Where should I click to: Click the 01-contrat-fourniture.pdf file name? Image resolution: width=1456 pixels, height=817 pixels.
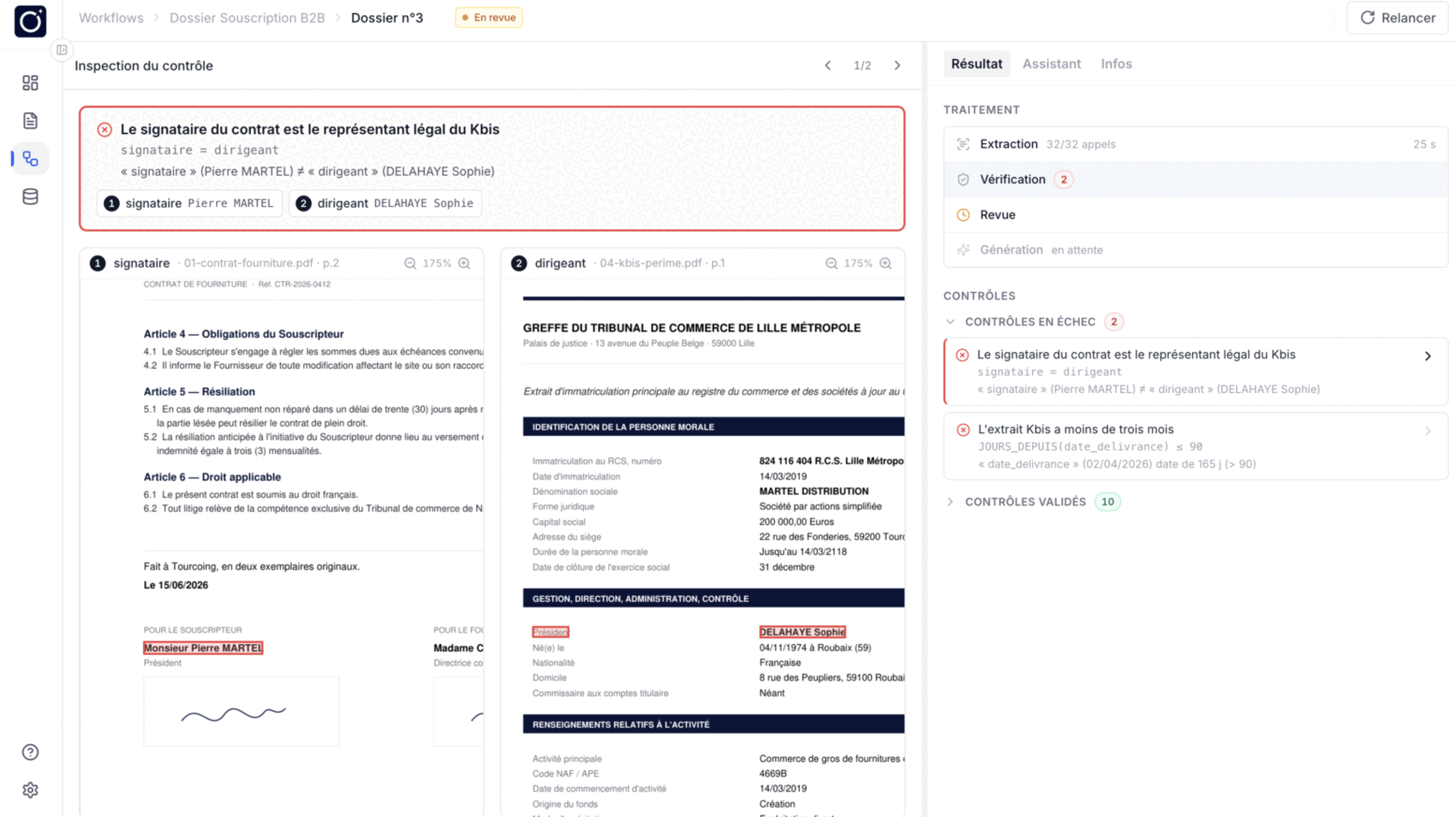(x=248, y=263)
